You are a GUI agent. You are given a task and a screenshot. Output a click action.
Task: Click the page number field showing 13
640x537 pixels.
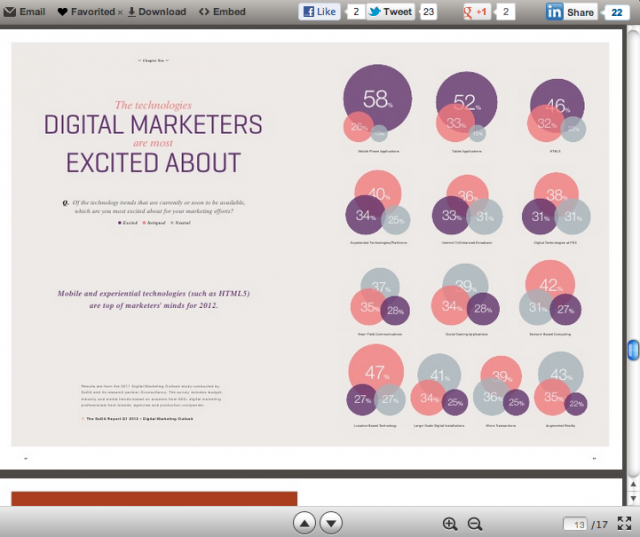[x=575, y=524]
